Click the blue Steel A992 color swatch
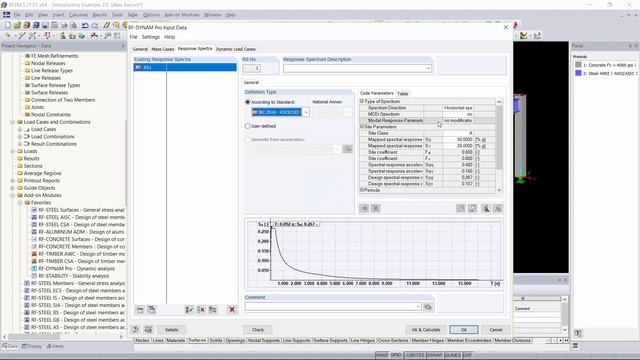The height and width of the screenshot is (360, 640). [578, 73]
